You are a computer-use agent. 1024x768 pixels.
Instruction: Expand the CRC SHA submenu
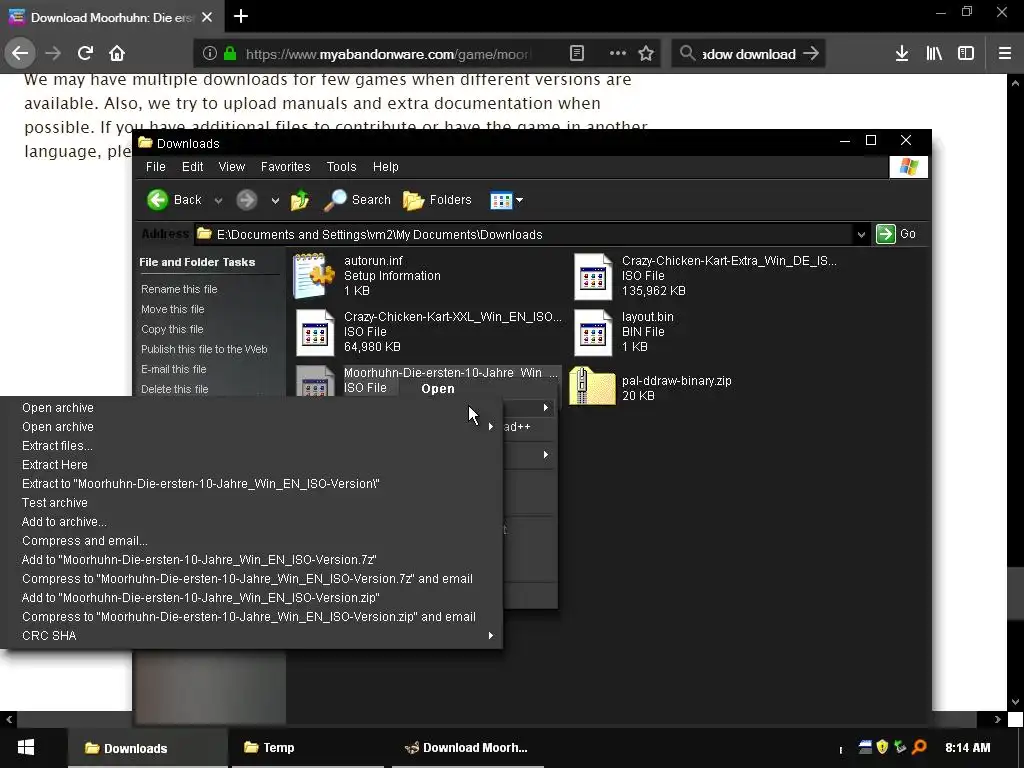[252, 635]
